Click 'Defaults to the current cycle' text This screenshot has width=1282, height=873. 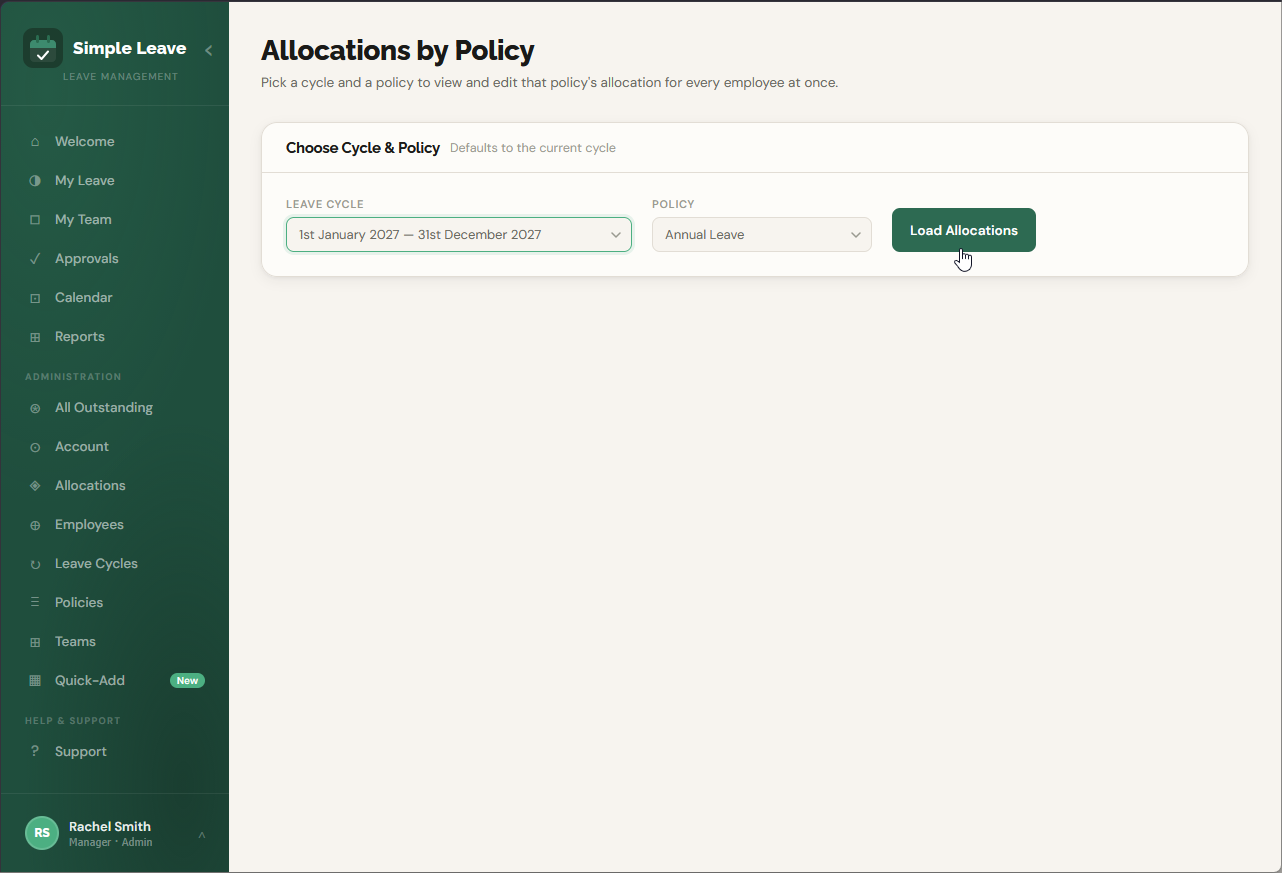[533, 148]
